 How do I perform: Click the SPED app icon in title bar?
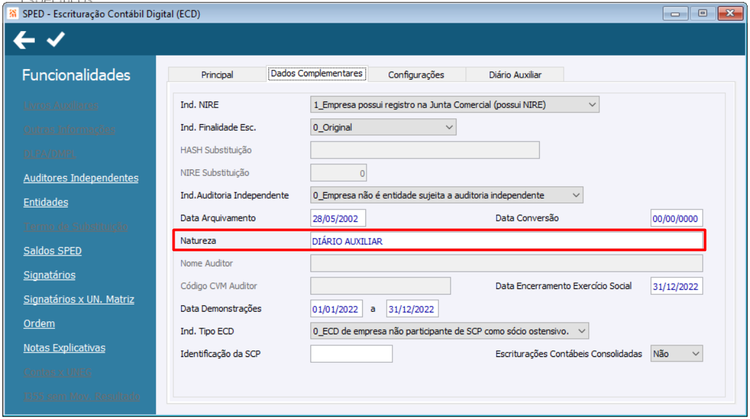pos(13,13)
